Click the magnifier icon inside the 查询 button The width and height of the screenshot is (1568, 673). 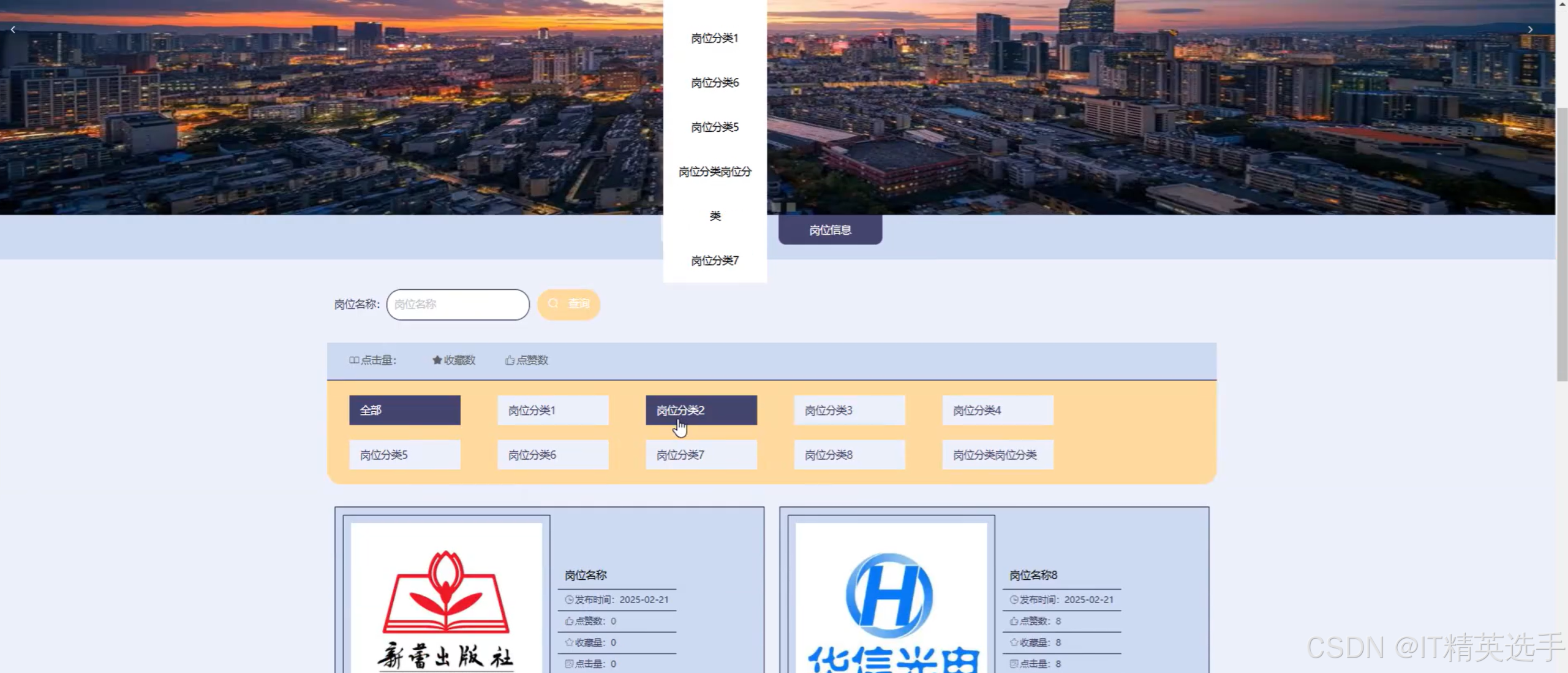tap(553, 303)
